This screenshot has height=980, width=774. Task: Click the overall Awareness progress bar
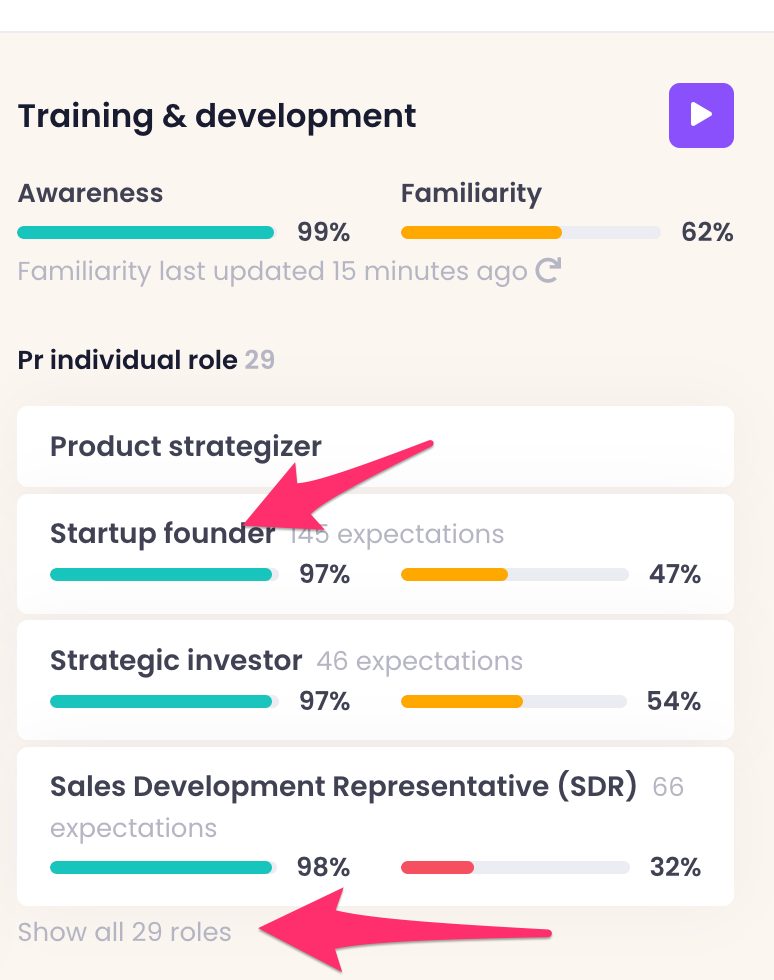coord(146,233)
